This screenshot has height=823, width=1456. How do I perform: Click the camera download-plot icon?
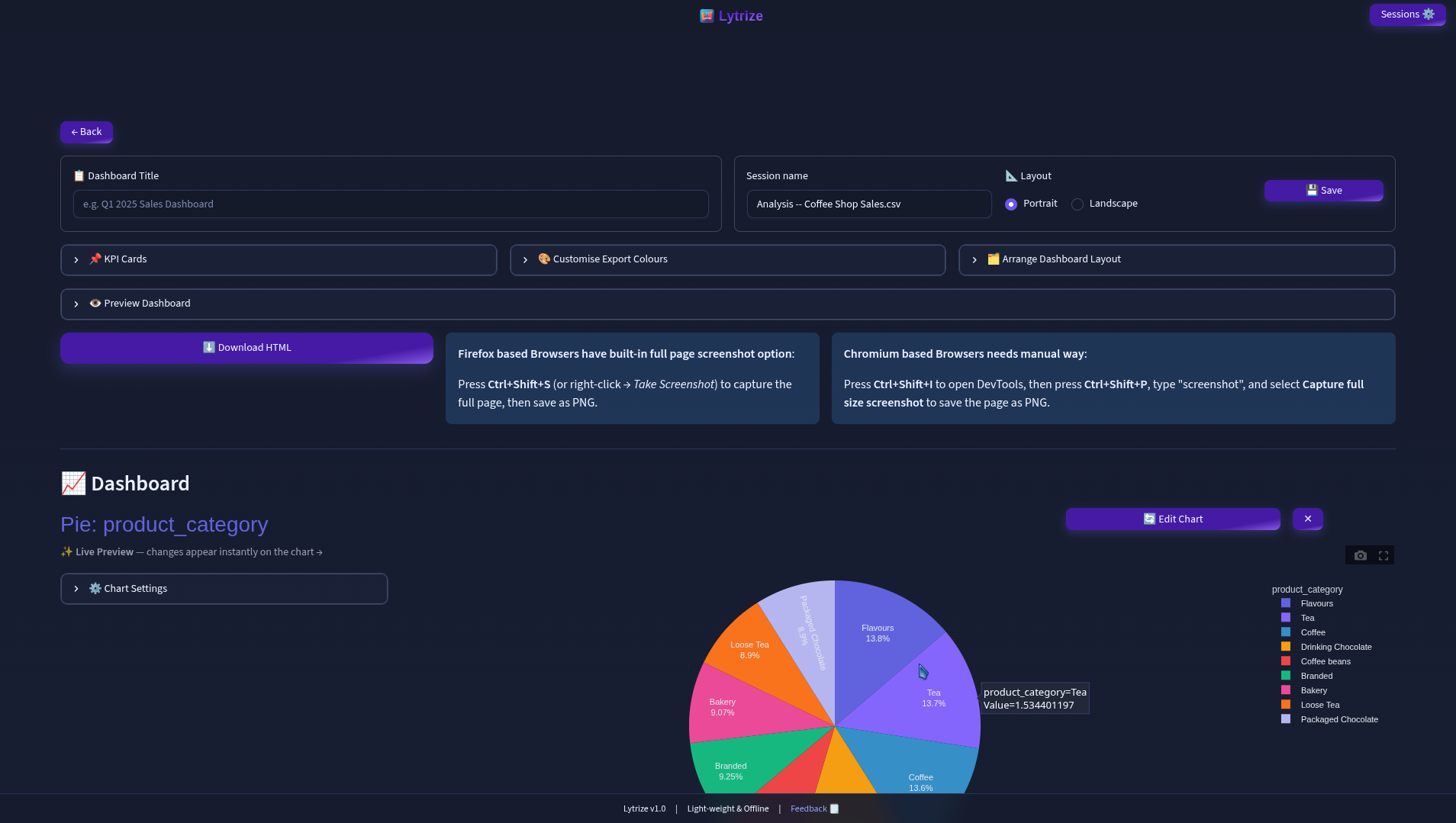click(1360, 555)
